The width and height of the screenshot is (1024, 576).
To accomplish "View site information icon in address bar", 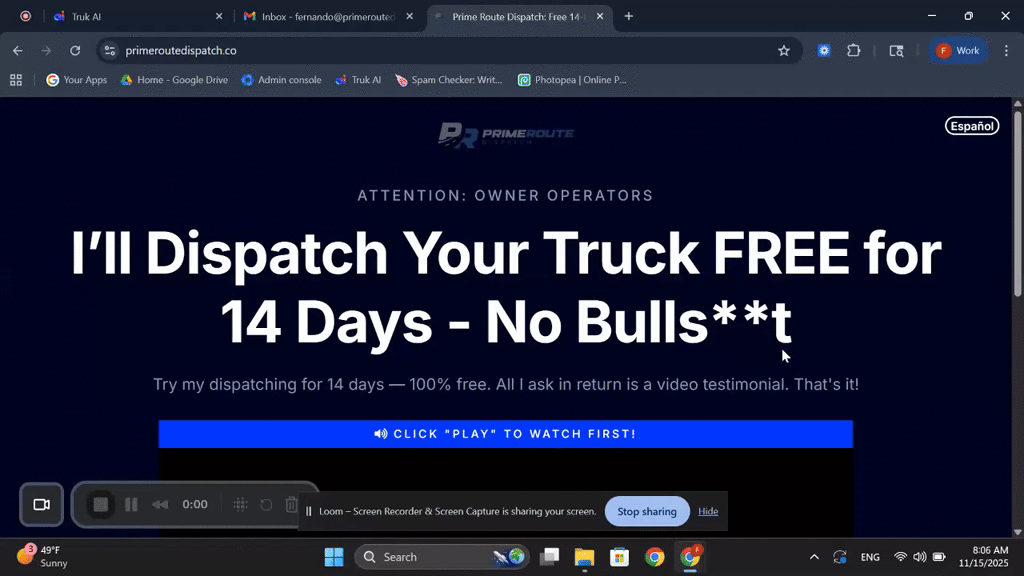I will [x=110, y=50].
